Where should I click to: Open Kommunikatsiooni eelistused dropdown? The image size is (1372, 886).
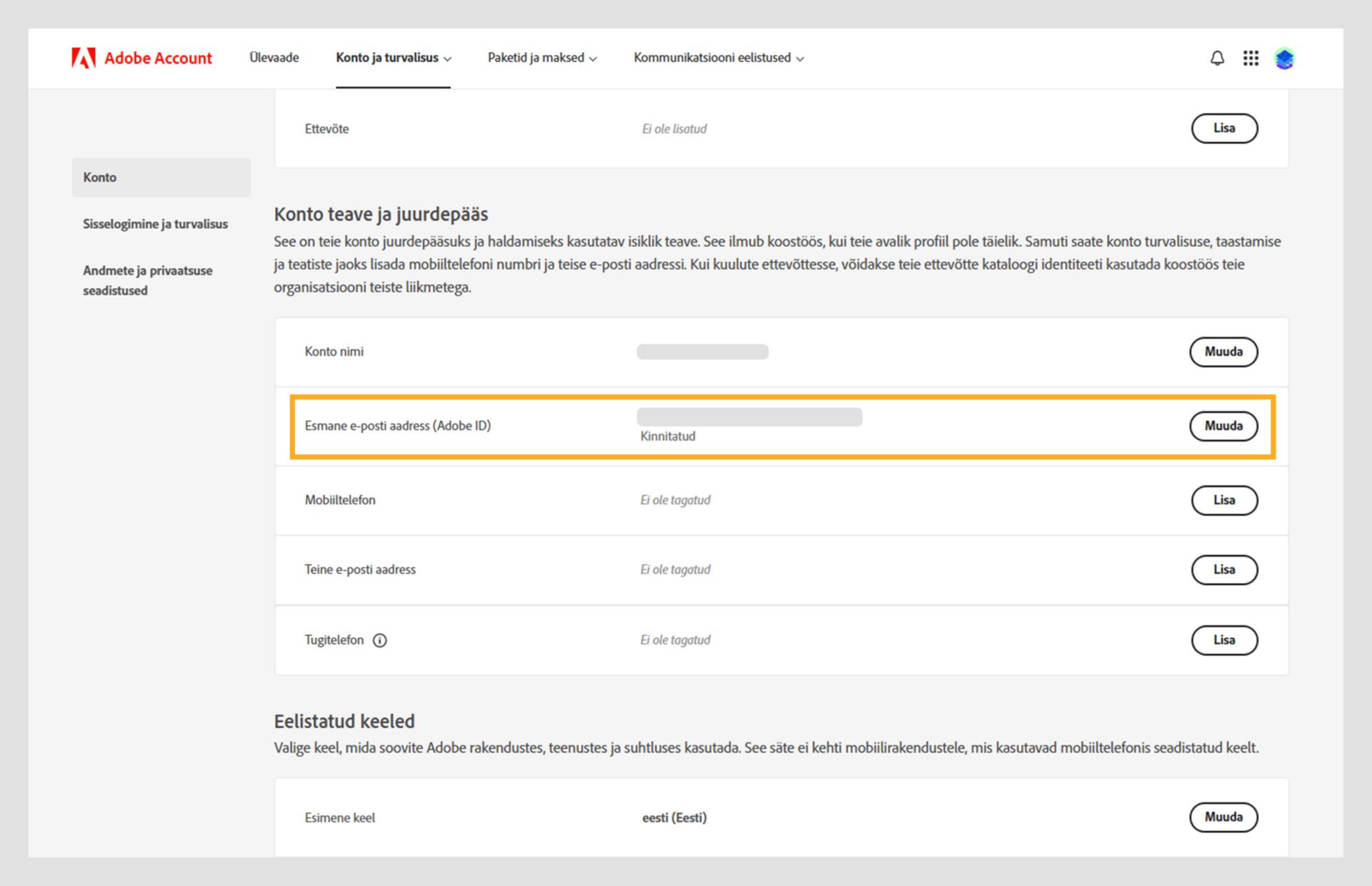[718, 58]
